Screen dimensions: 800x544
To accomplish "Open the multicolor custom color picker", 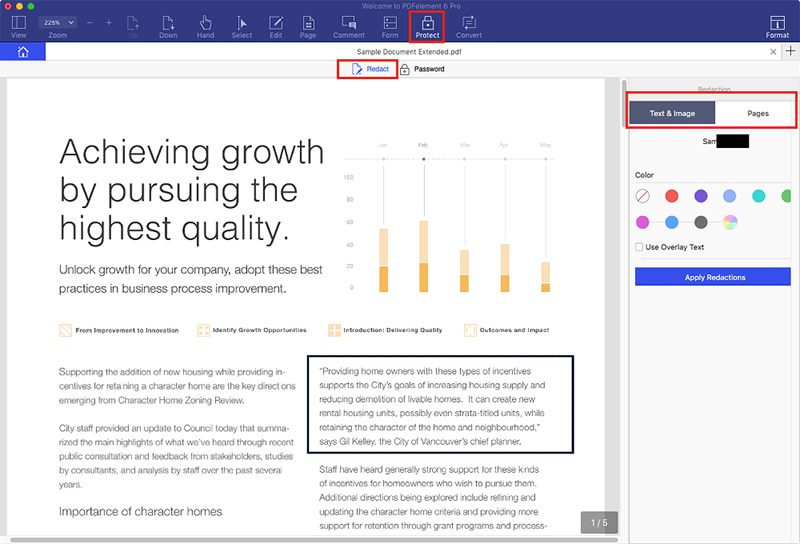I will pyautogui.click(x=730, y=222).
